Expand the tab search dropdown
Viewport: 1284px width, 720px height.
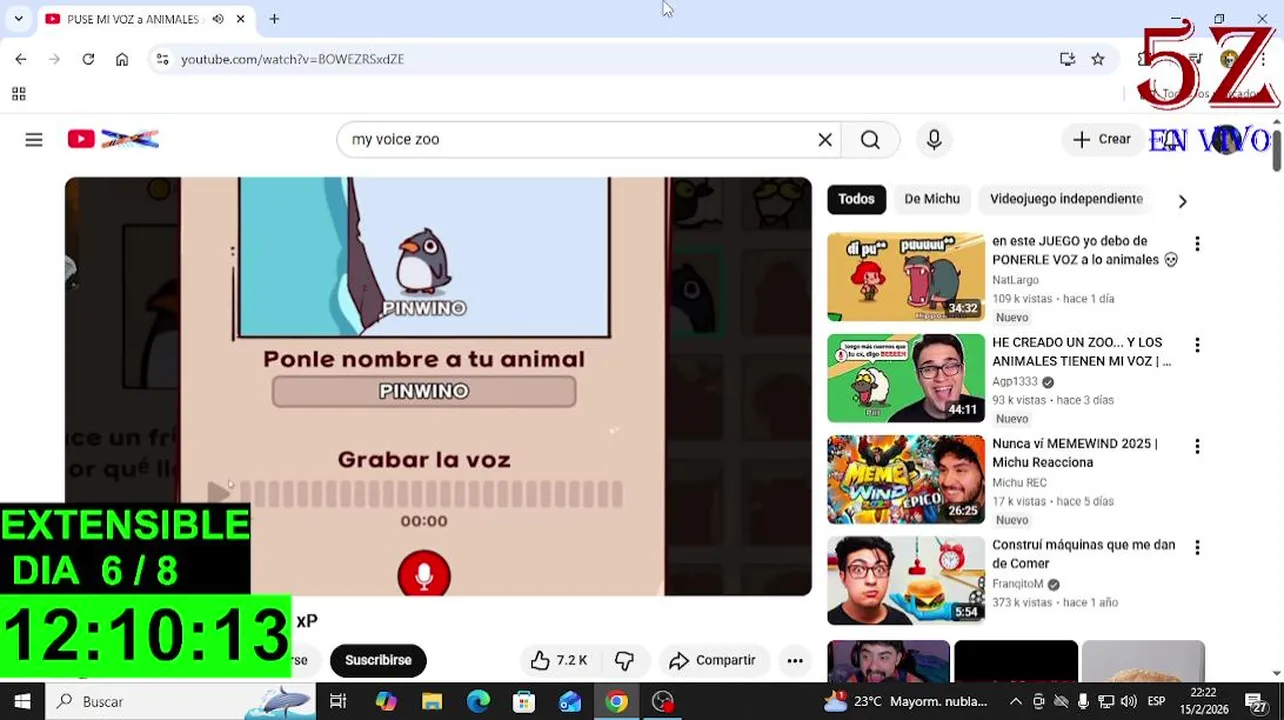pyautogui.click(x=18, y=19)
